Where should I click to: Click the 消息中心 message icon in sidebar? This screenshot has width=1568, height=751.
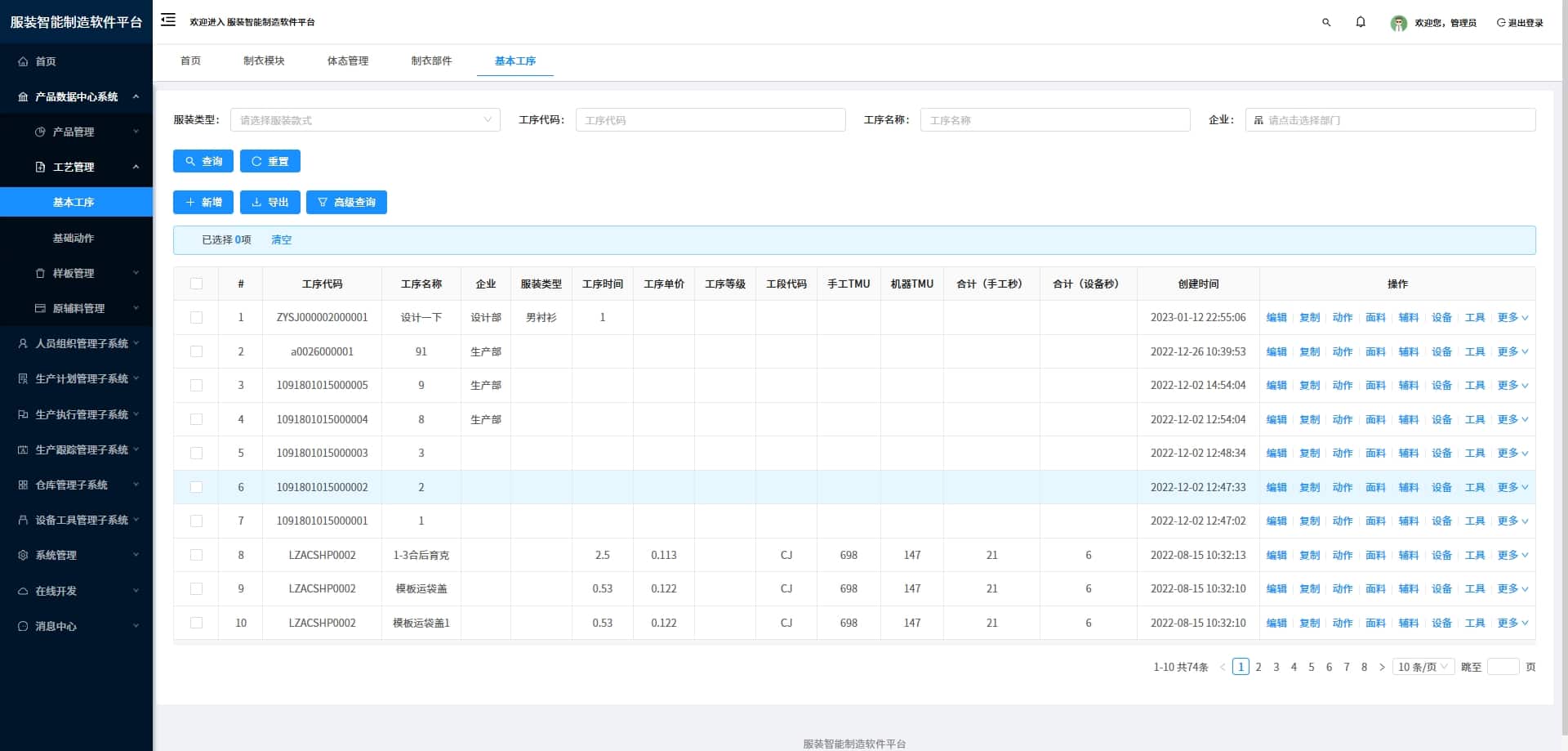click(x=23, y=626)
